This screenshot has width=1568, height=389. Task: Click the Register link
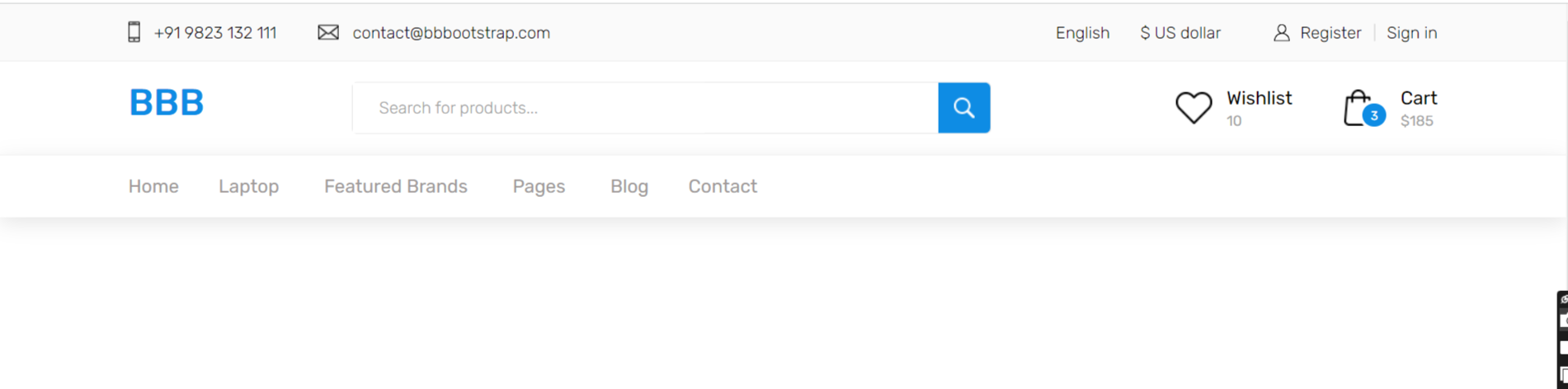pos(1330,33)
